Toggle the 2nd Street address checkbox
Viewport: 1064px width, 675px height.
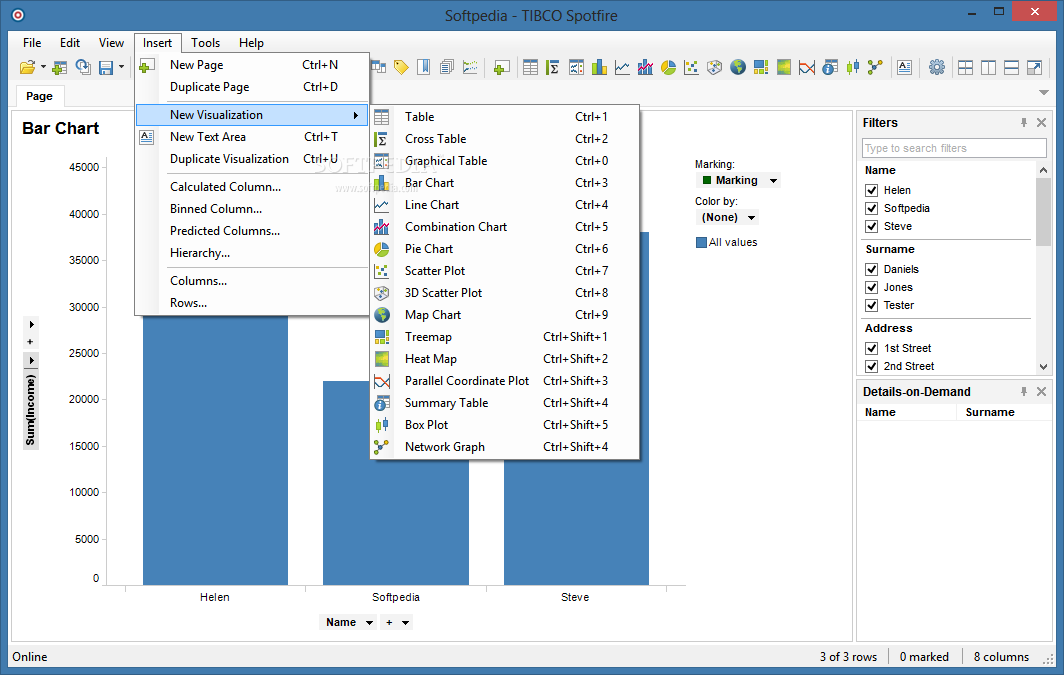point(871,366)
